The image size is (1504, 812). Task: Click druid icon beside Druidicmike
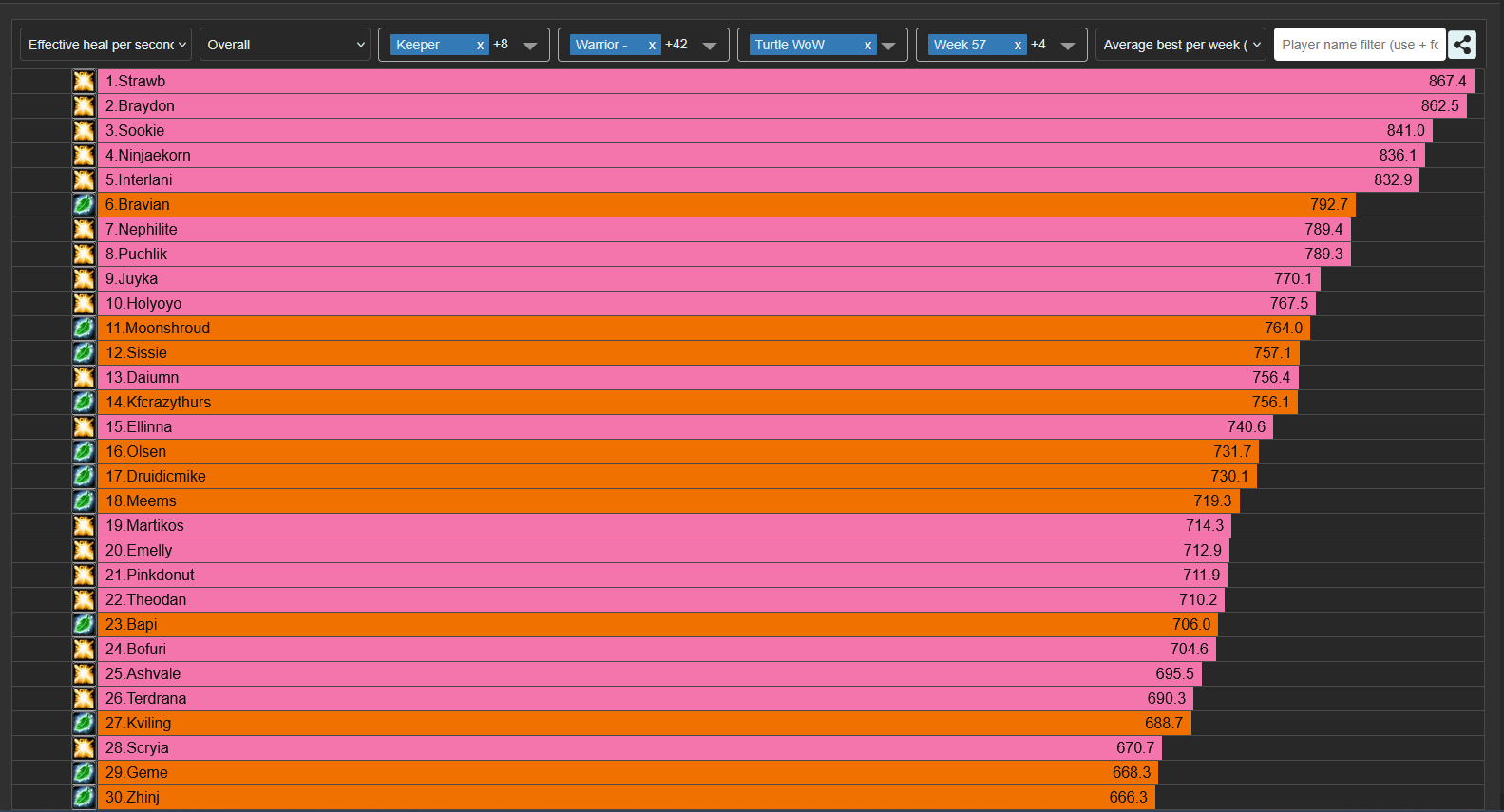click(84, 477)
